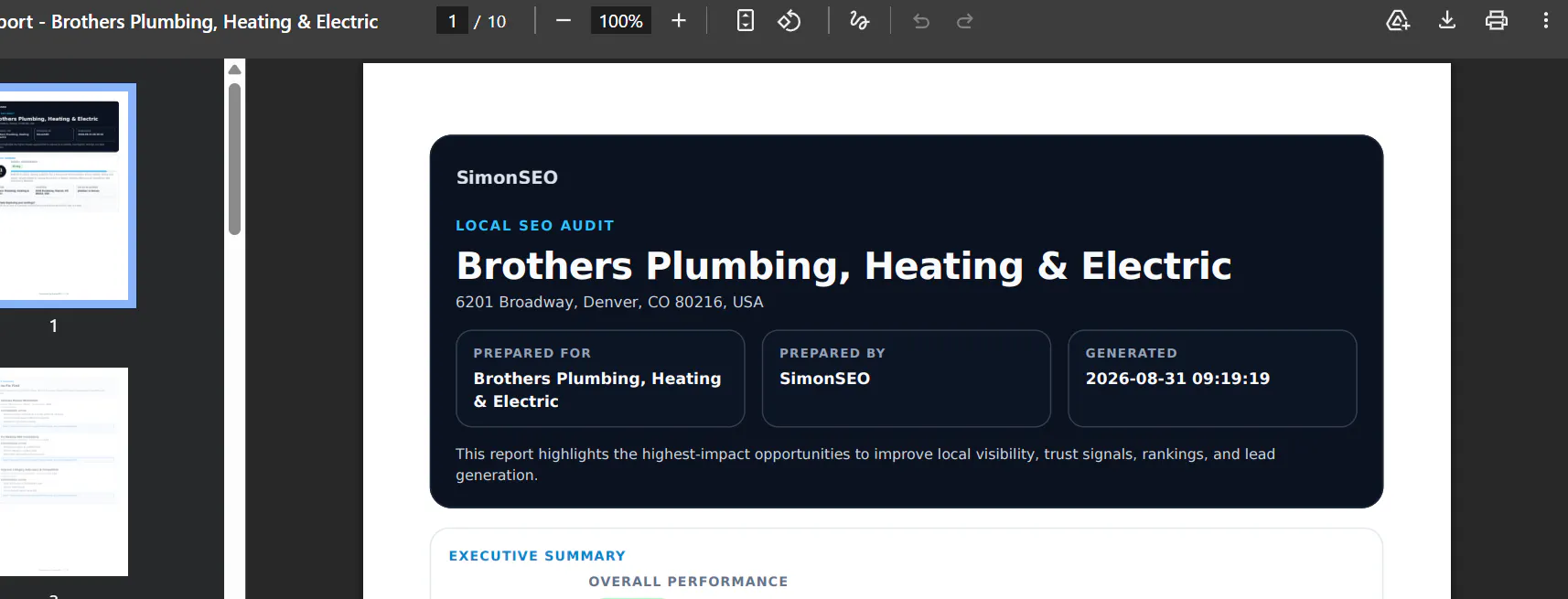
Task: Click the 'EXECUTIVE SUMMARY' heading
Action: pyautogui.click(x=537, y=556)
